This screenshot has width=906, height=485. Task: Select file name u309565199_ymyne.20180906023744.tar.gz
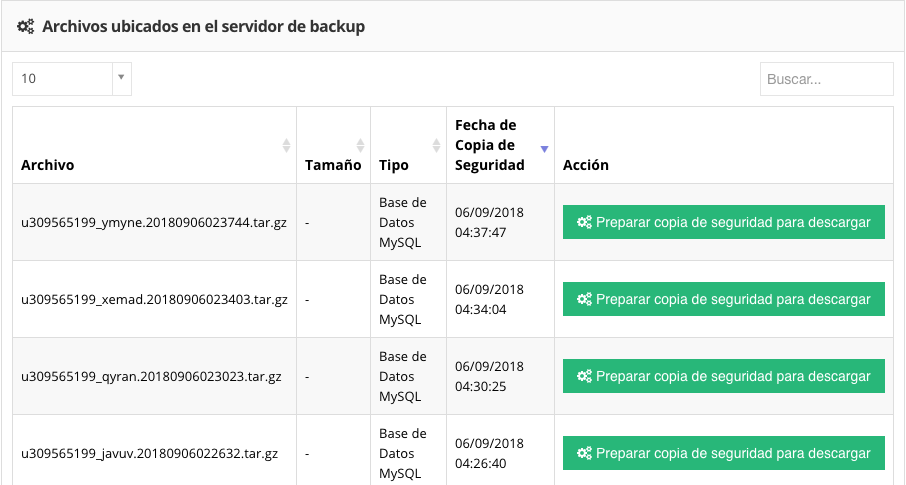(154, 223)
